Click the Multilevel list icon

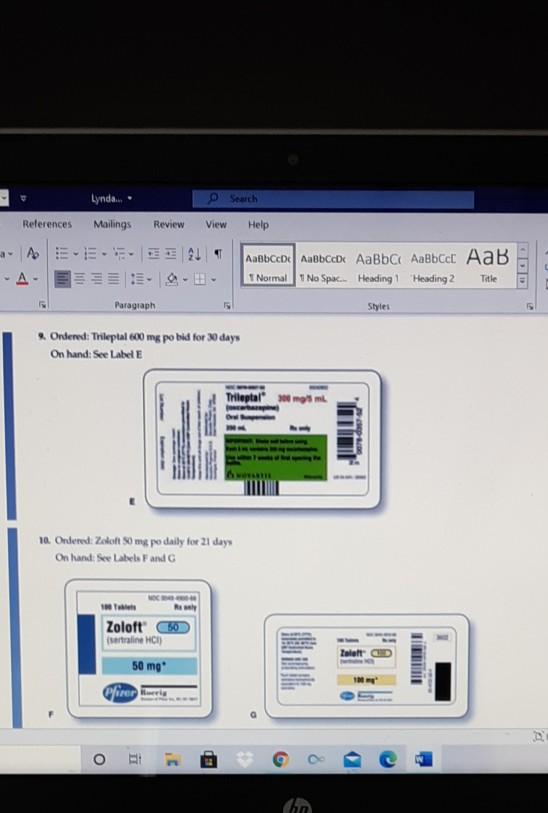coord(119,254)
